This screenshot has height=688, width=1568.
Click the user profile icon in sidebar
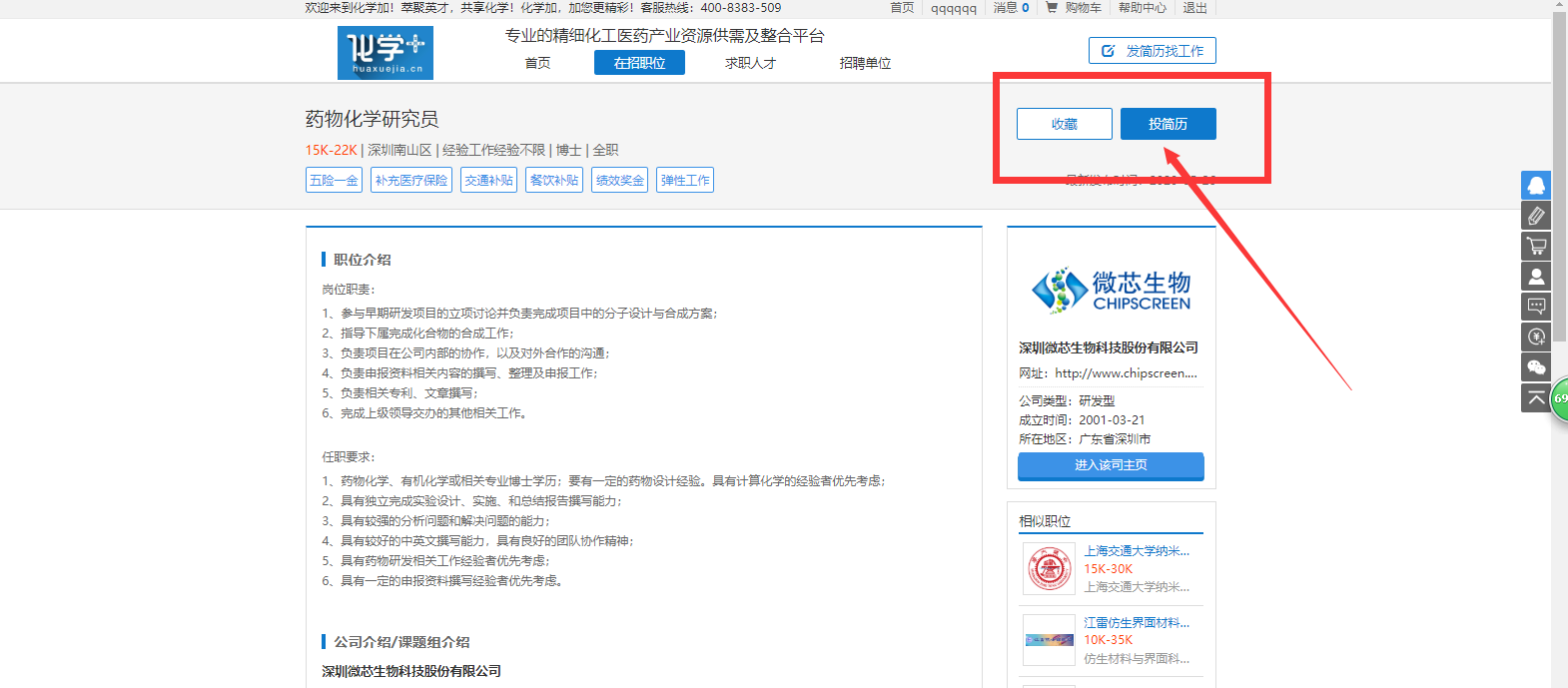tap(1535, 277)
